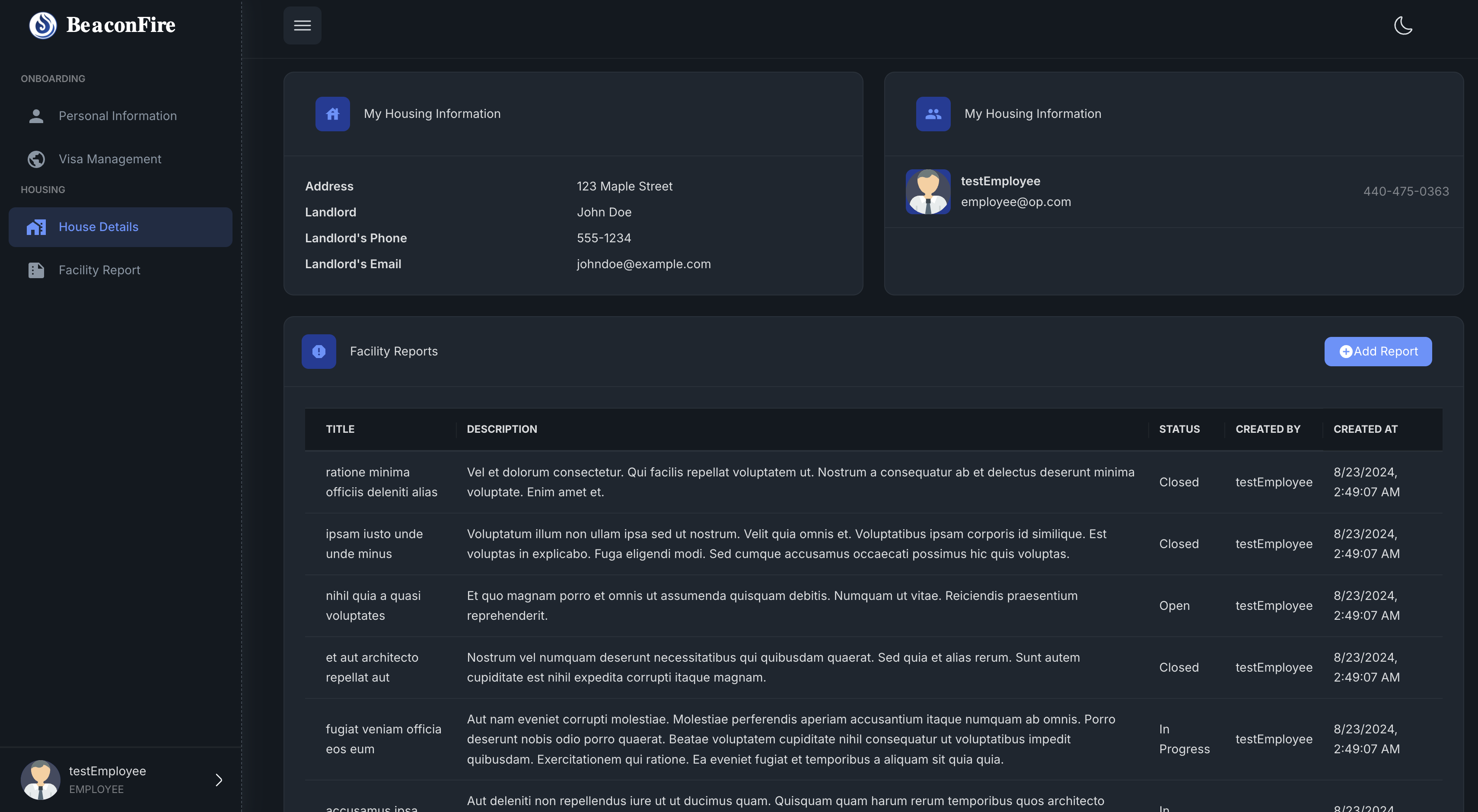Sort by the Title column header
1478x812 pixels.
(x=340, y=429)
